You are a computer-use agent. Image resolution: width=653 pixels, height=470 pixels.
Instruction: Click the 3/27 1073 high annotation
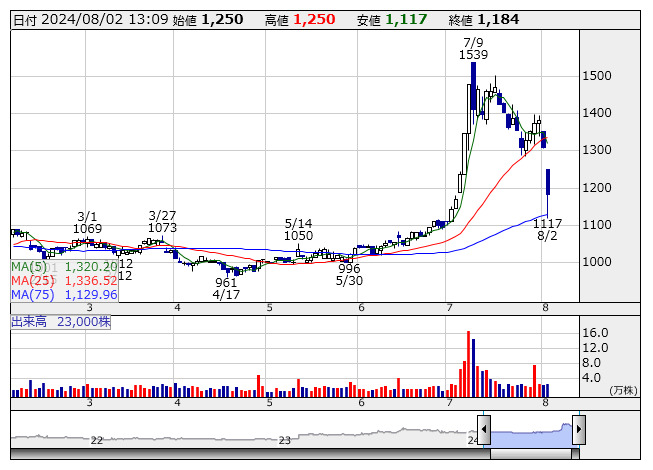pos(162,222)
